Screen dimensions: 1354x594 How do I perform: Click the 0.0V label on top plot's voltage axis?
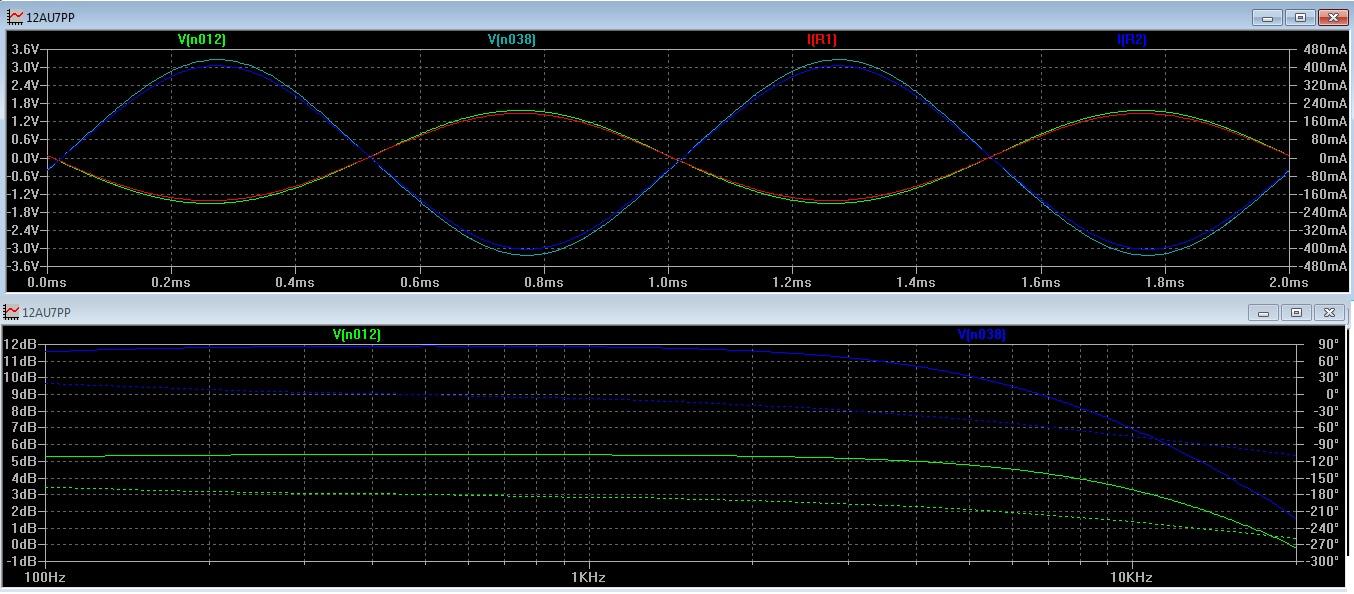tap(25, 158)
